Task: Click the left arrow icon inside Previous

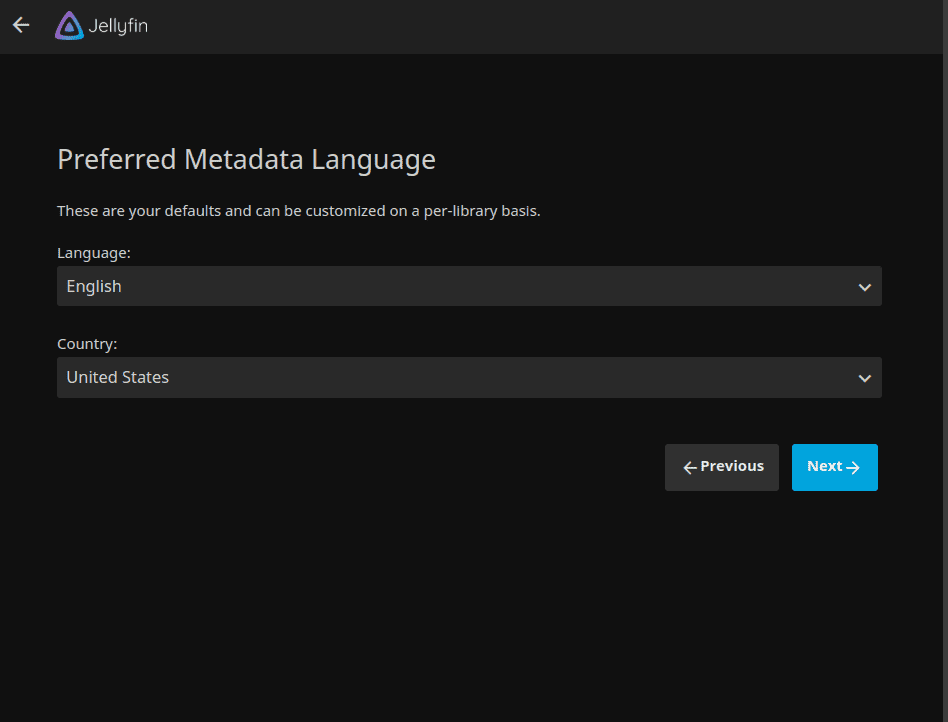Action: click(x=689, y=468)
